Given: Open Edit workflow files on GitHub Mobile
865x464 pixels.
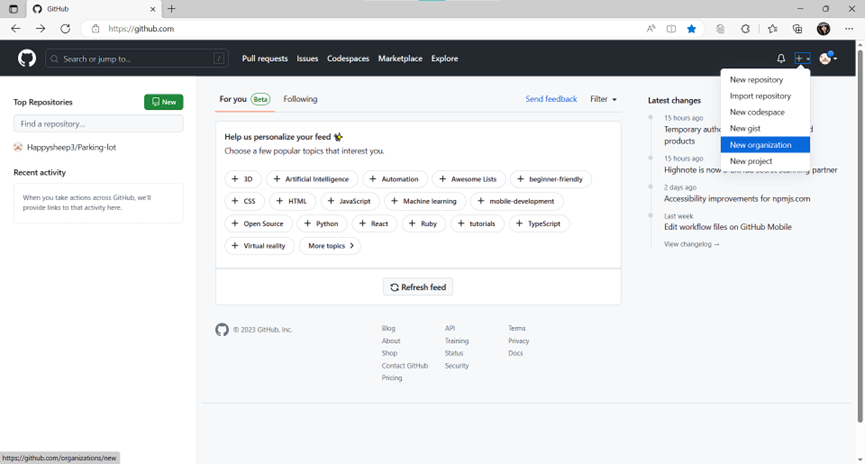Looking at the screenshot, I should [x=728, y=227].
